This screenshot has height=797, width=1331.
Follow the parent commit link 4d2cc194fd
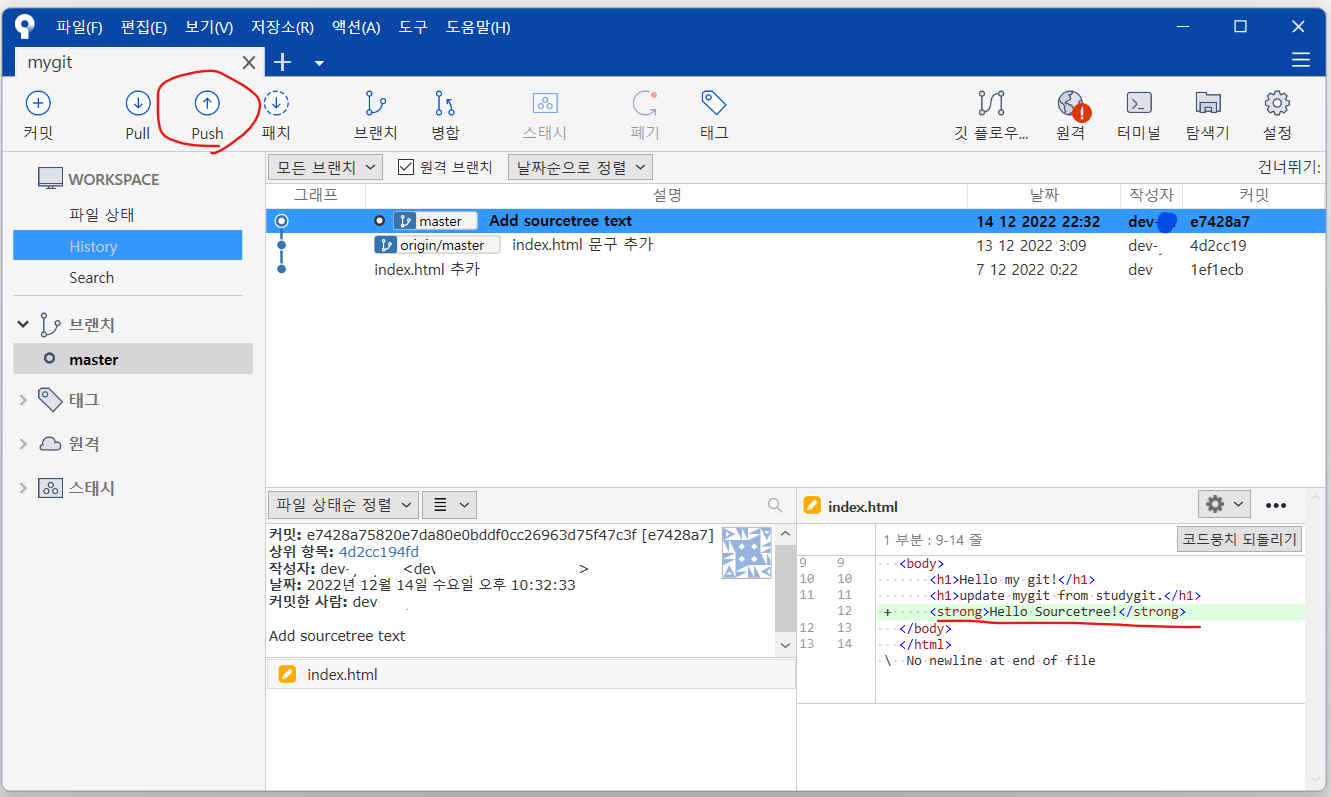(x=382, y=551)
